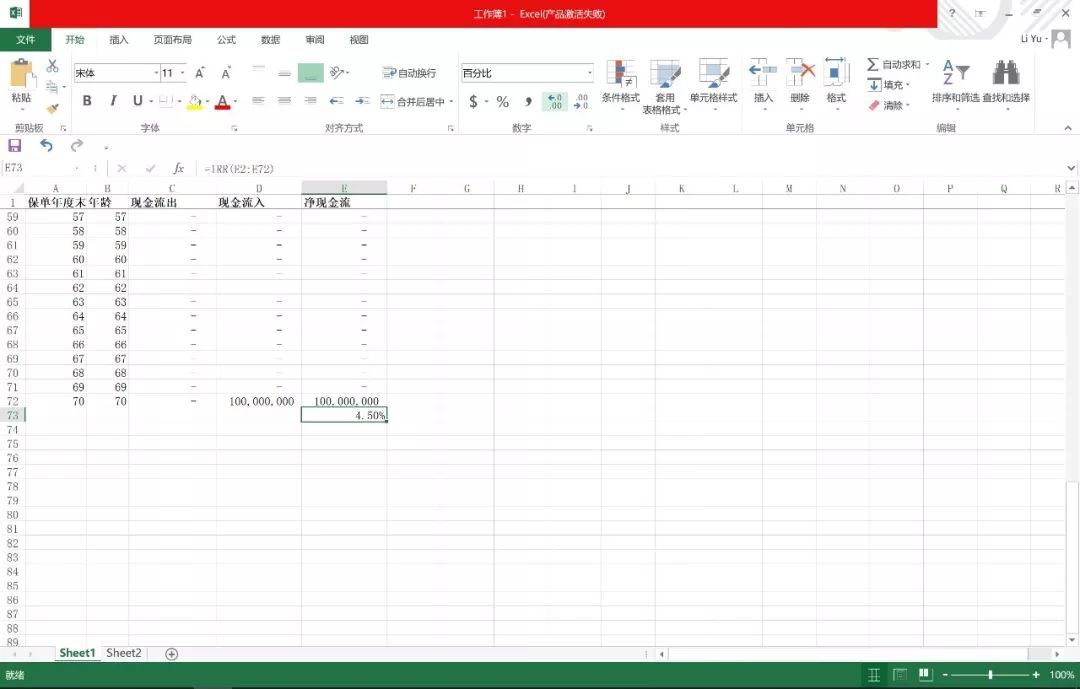The image size is (1080, 689).
Task: Switch to the 公式 tab
Action: tap(227, 40)
